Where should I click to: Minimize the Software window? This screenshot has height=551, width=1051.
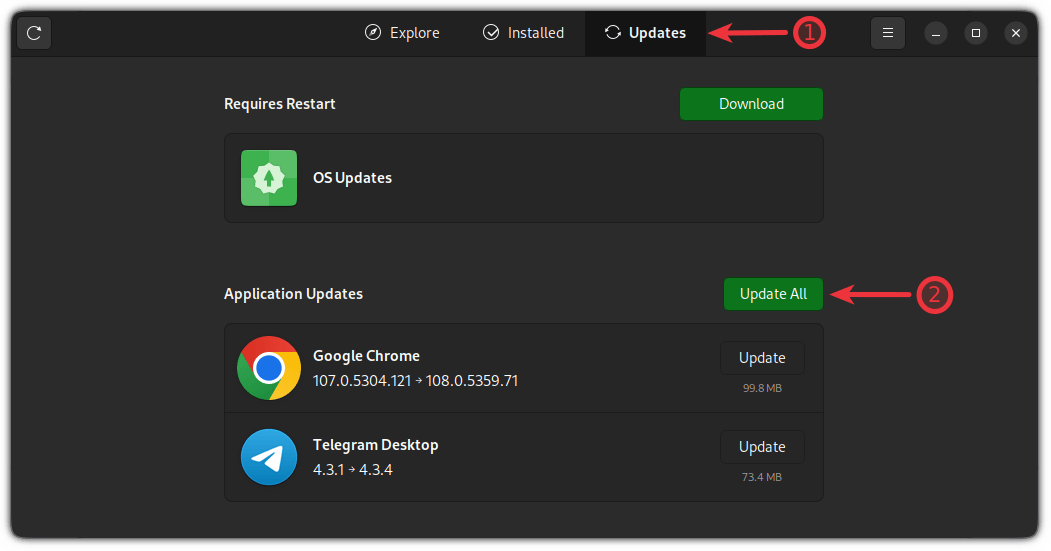click(937, 33)
